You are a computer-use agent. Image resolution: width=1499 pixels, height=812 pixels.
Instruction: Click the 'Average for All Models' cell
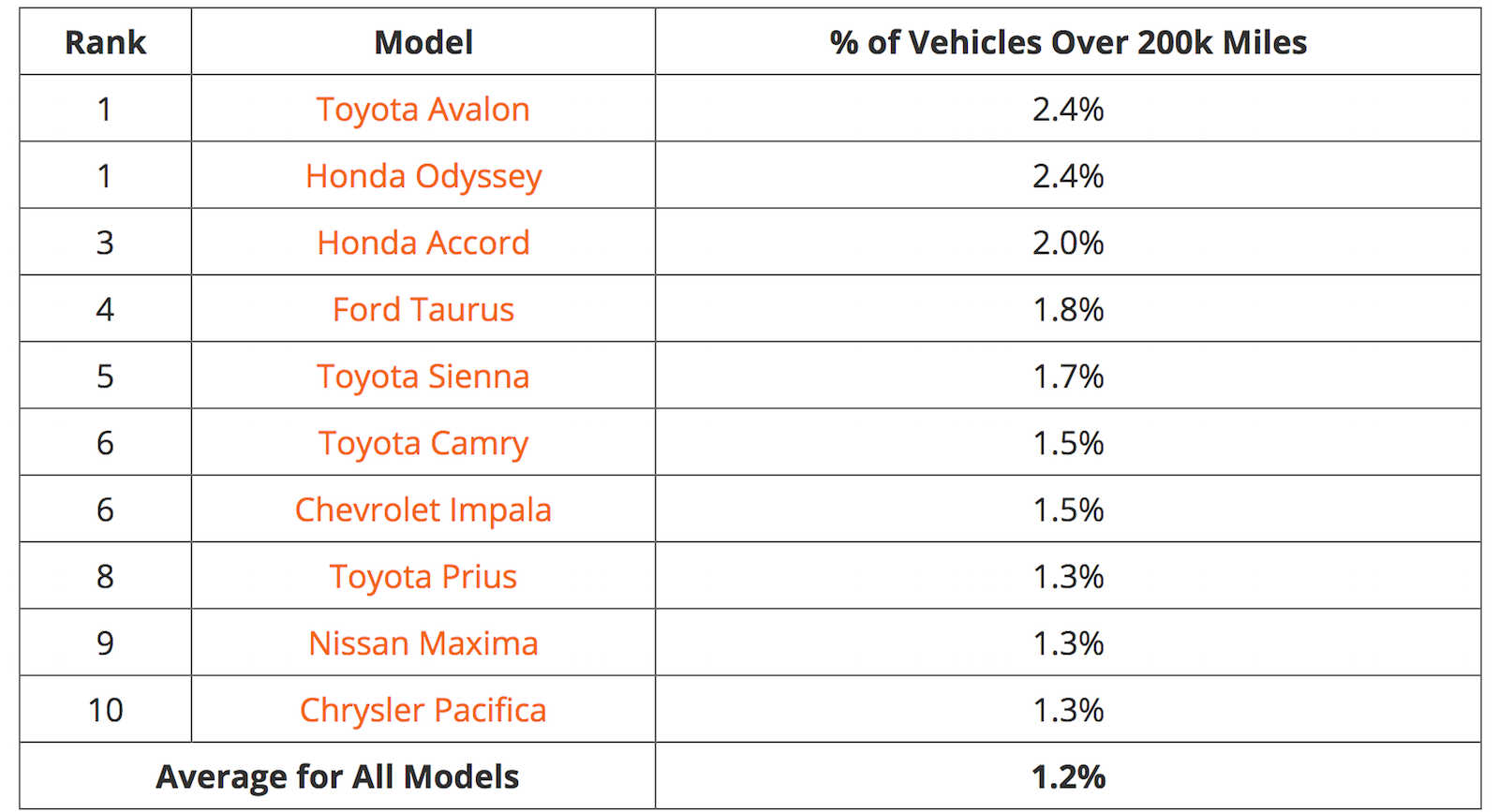(x=337, y=776)
